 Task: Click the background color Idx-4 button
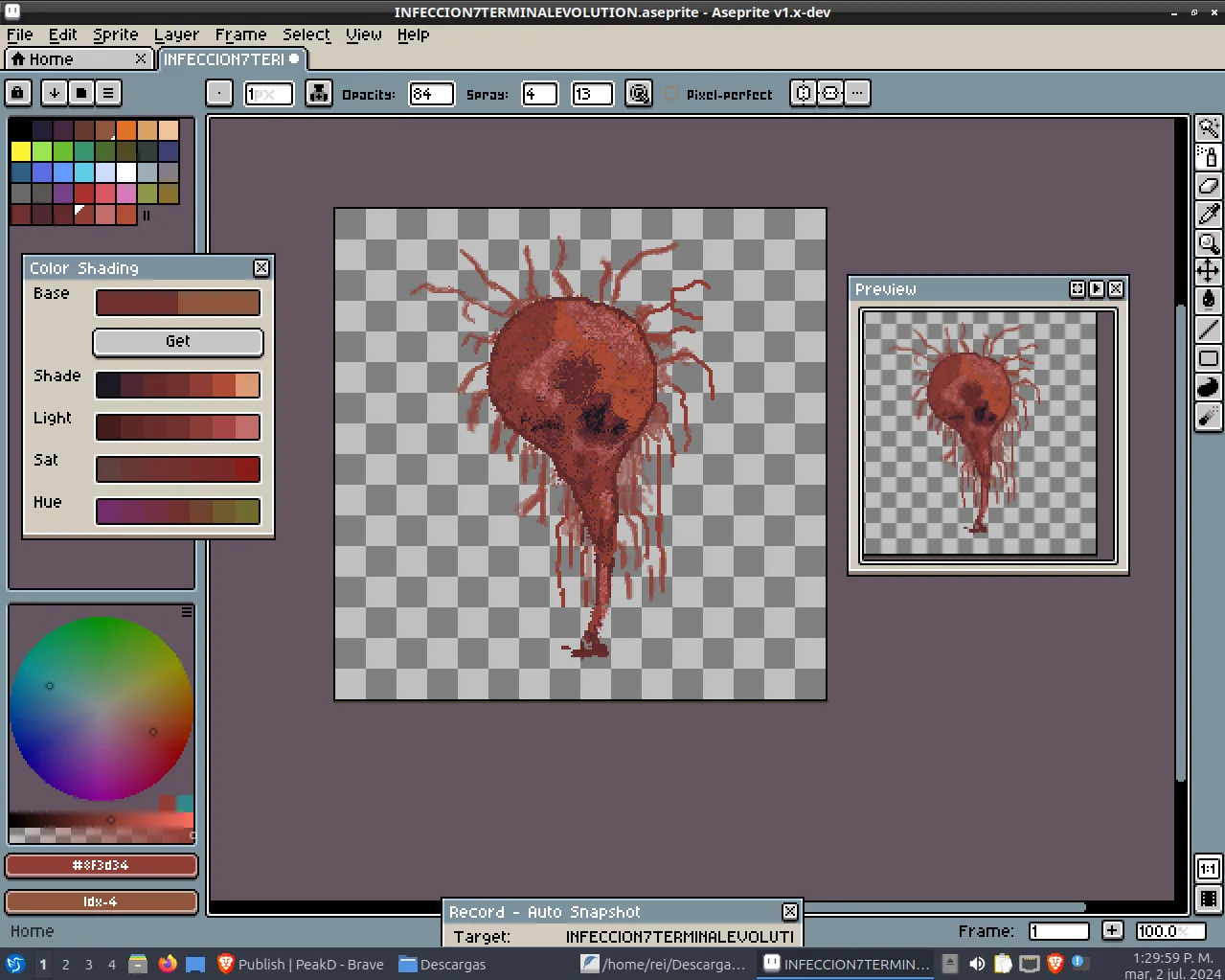(x=102, y=902)
